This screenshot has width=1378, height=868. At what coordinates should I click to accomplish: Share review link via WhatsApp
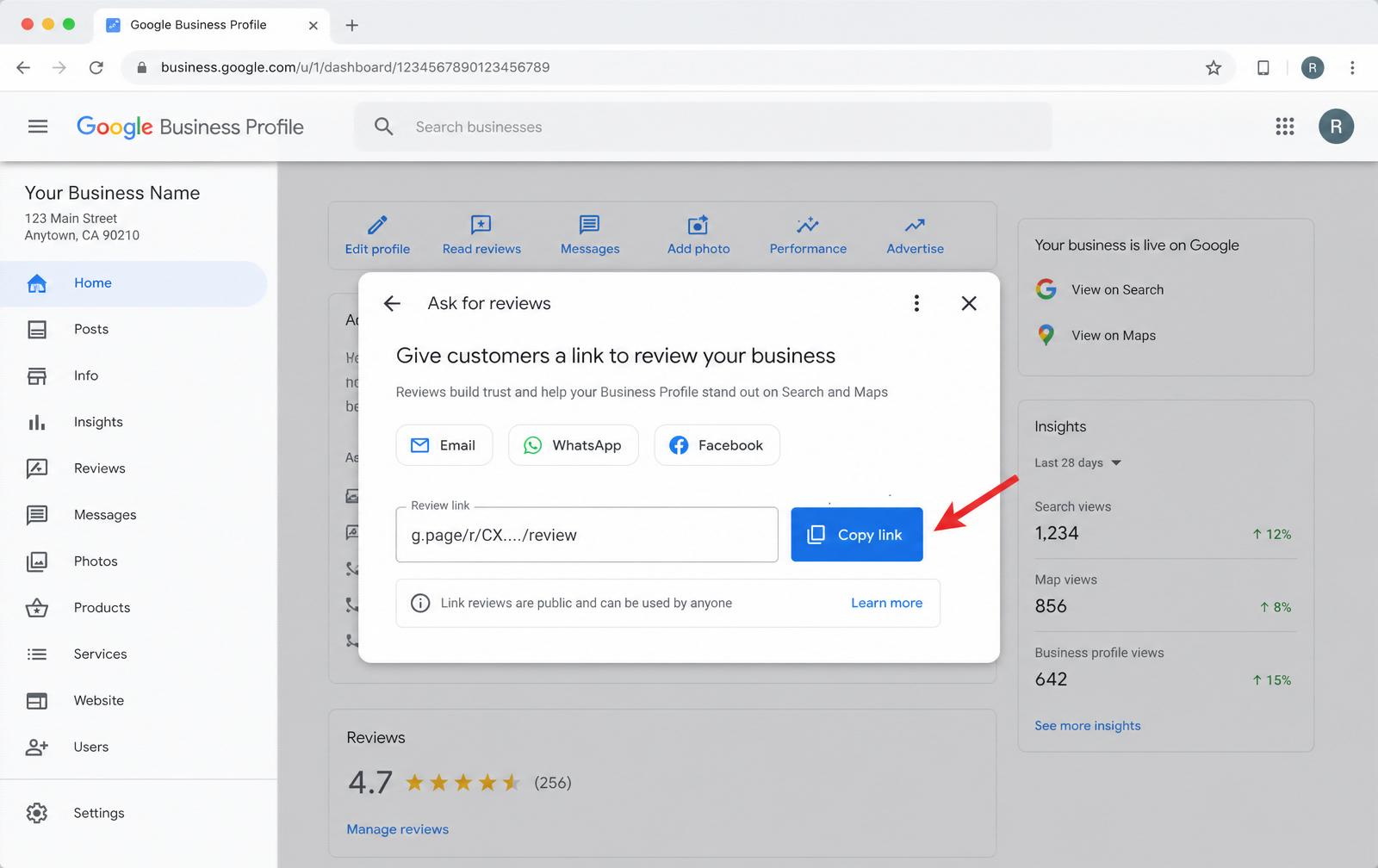(x=574, y=445)
